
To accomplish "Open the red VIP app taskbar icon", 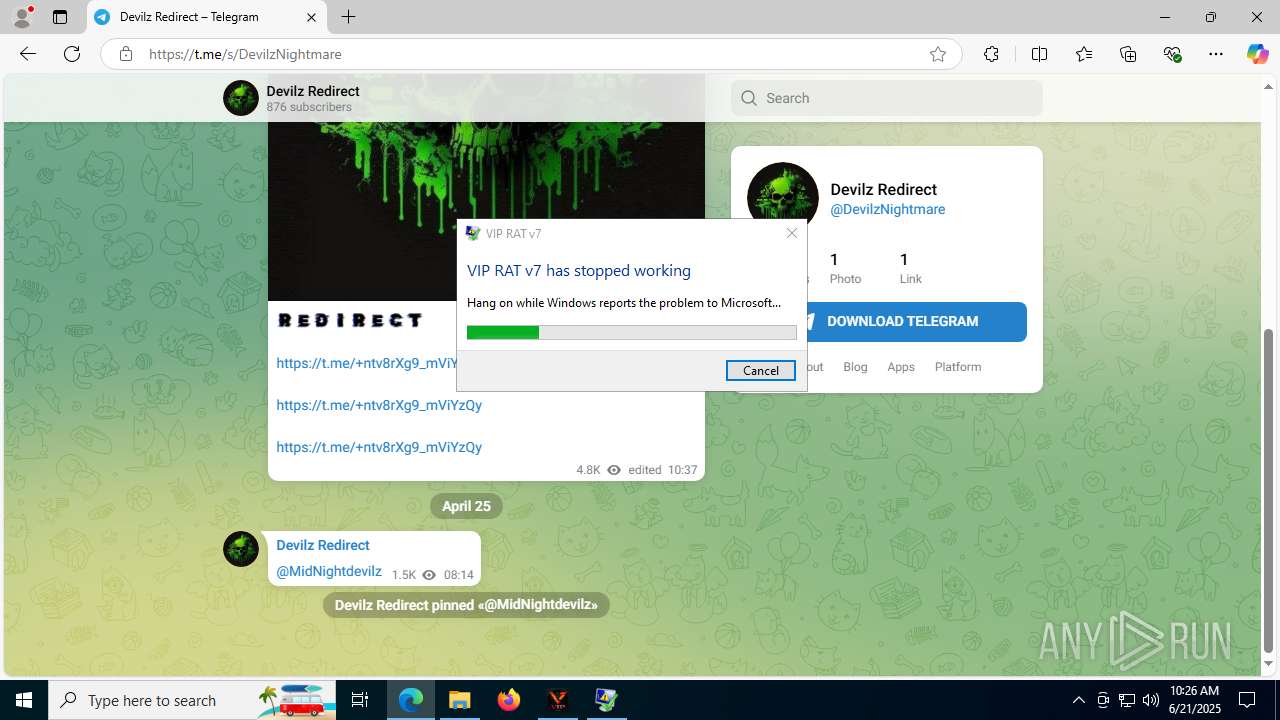I will pos(558,700).
